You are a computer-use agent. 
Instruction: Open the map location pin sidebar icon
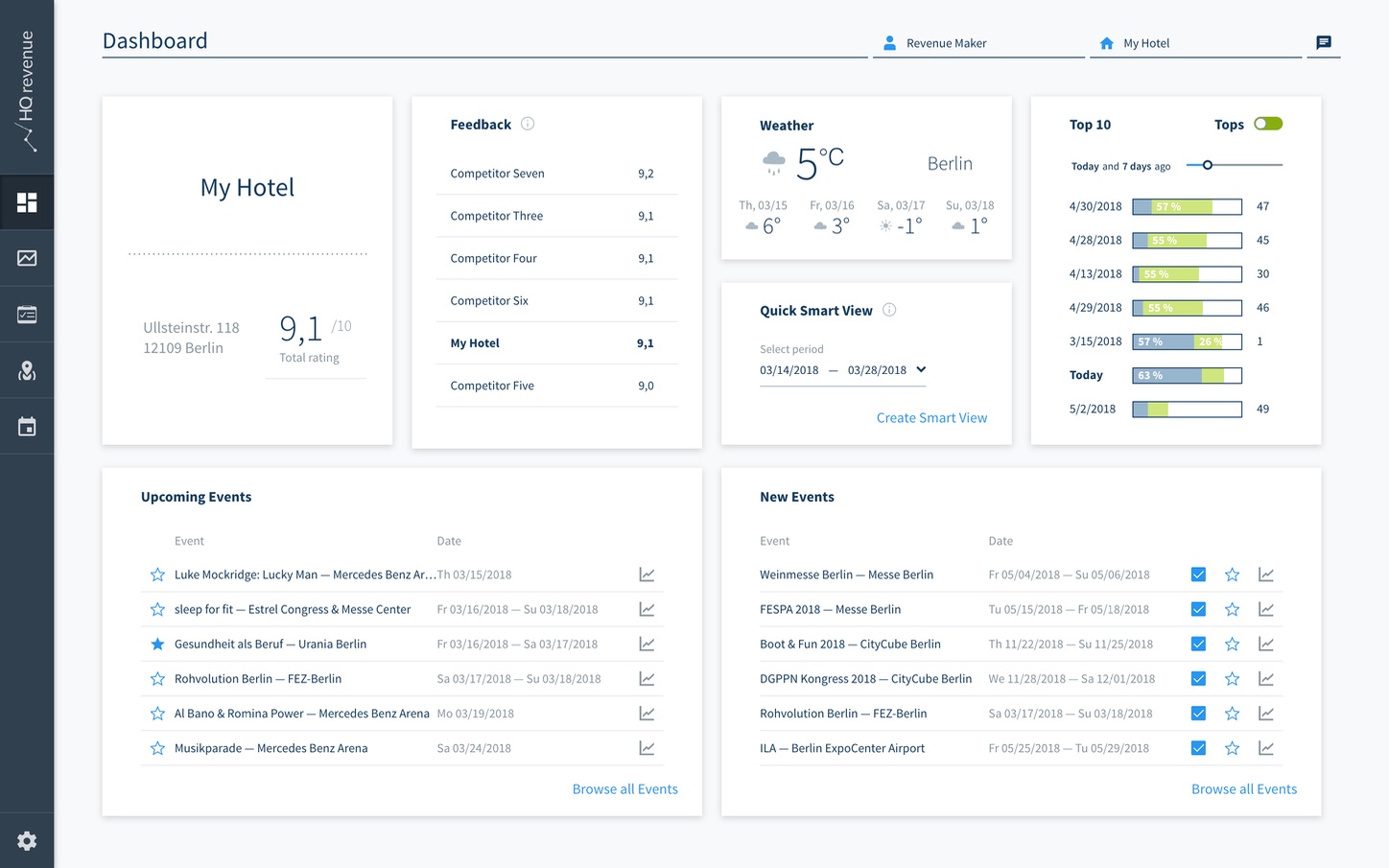point(27,371)
